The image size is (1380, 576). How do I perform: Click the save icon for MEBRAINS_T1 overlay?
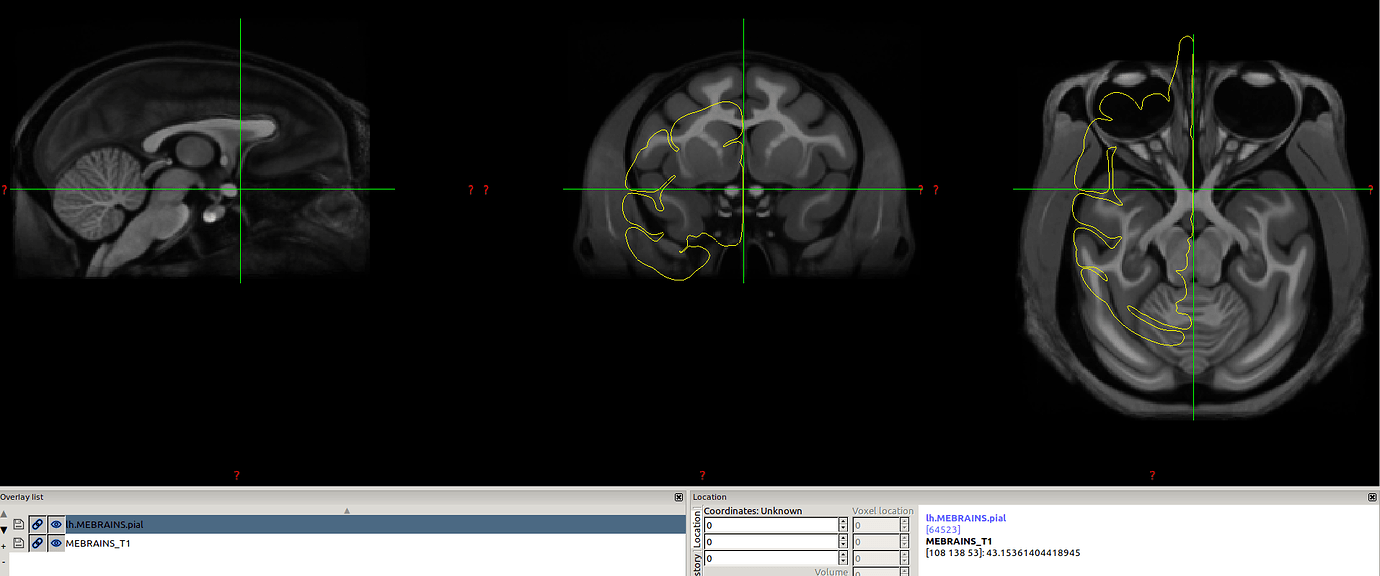click(19, 543)
